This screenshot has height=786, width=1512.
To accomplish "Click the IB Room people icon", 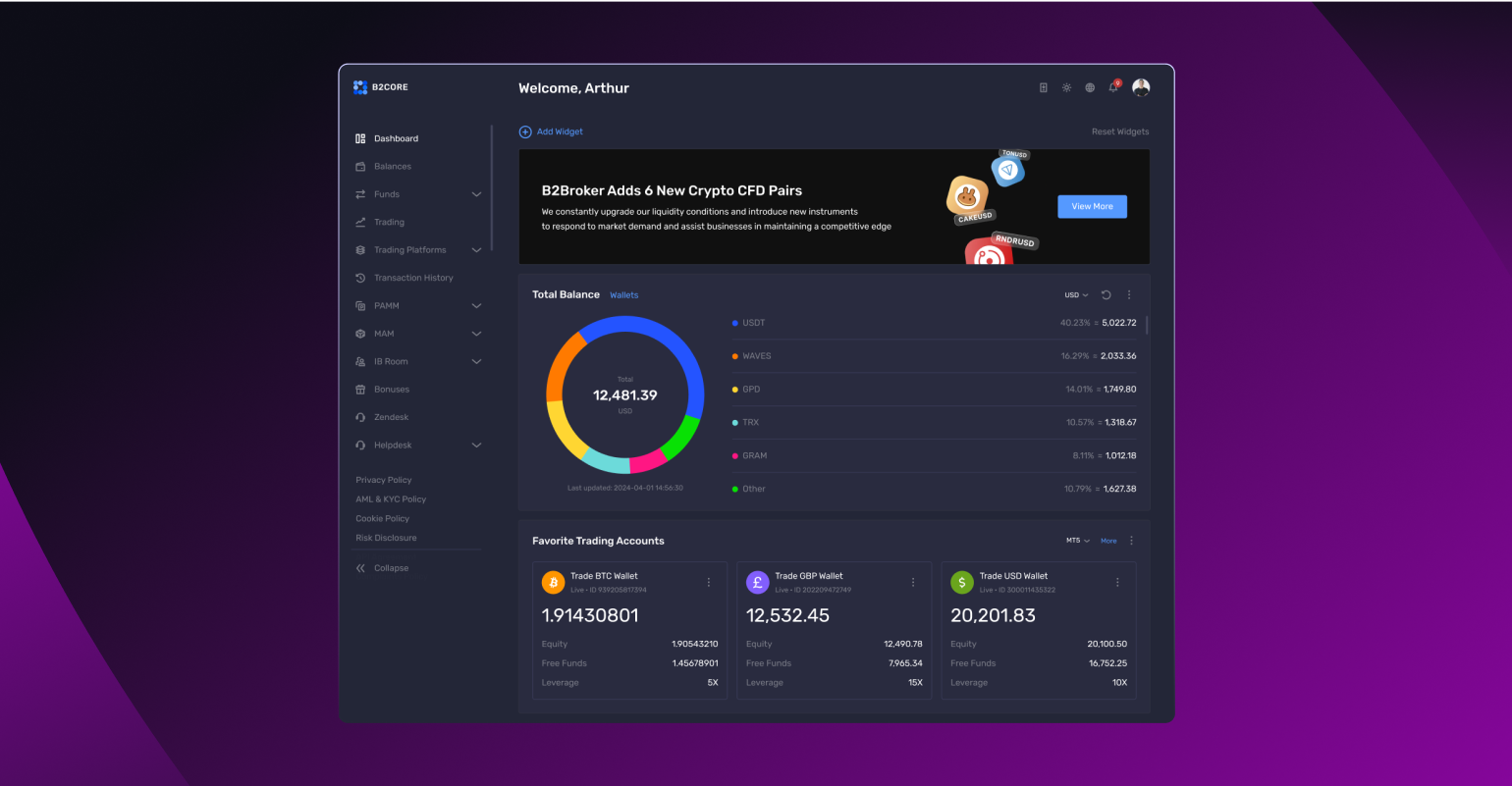I will coord(360,362).
